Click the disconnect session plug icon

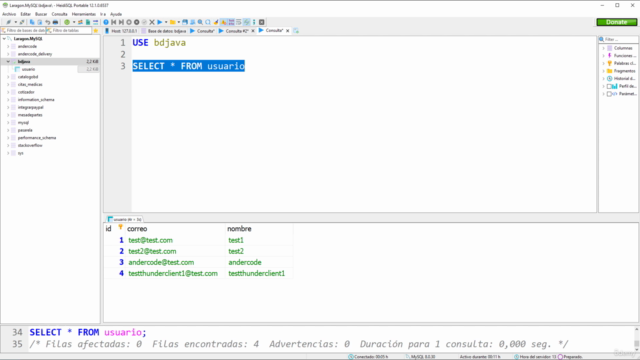tap(22, 22)
